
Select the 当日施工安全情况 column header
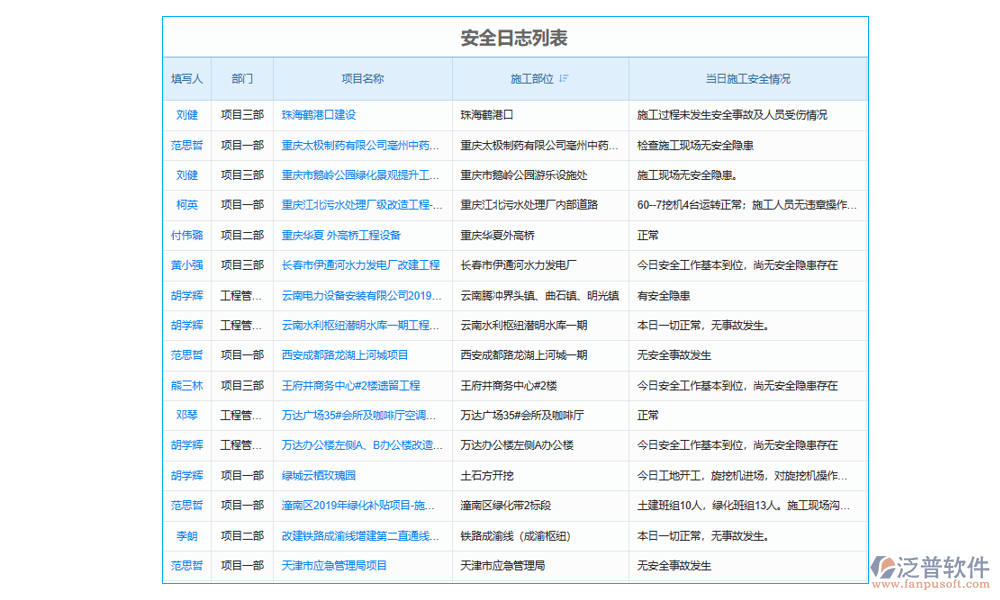[x=746, y=78]
